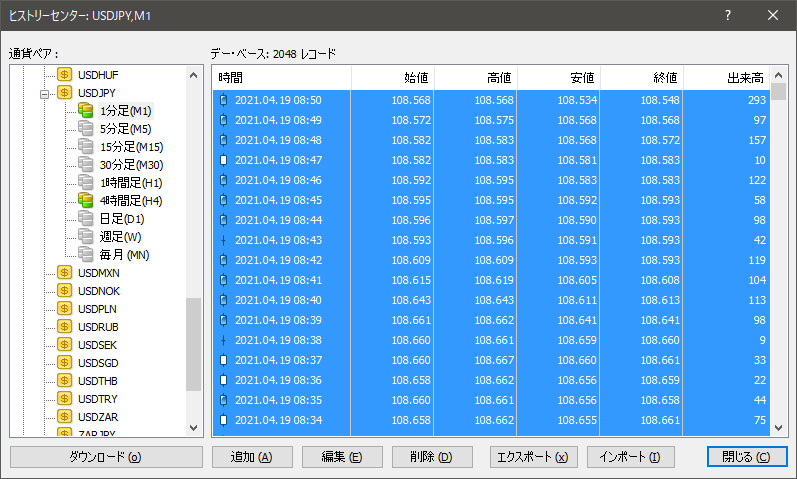Viewport: 797px width, 479px height.
Task: Click the エクスポート button
Action: pyautogui.click(x=532, y=457)
